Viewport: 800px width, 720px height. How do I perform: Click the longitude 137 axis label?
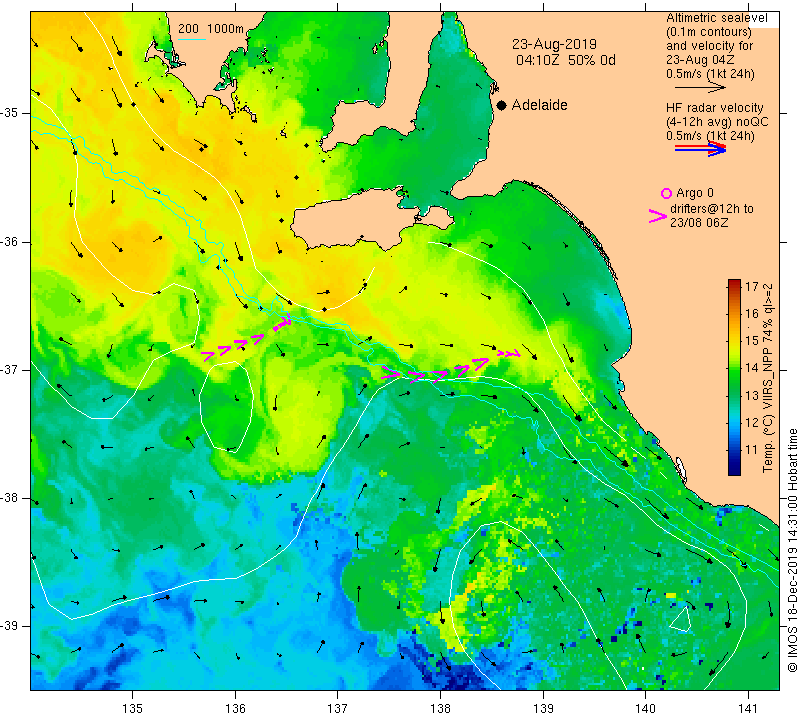tap(338, 709)
